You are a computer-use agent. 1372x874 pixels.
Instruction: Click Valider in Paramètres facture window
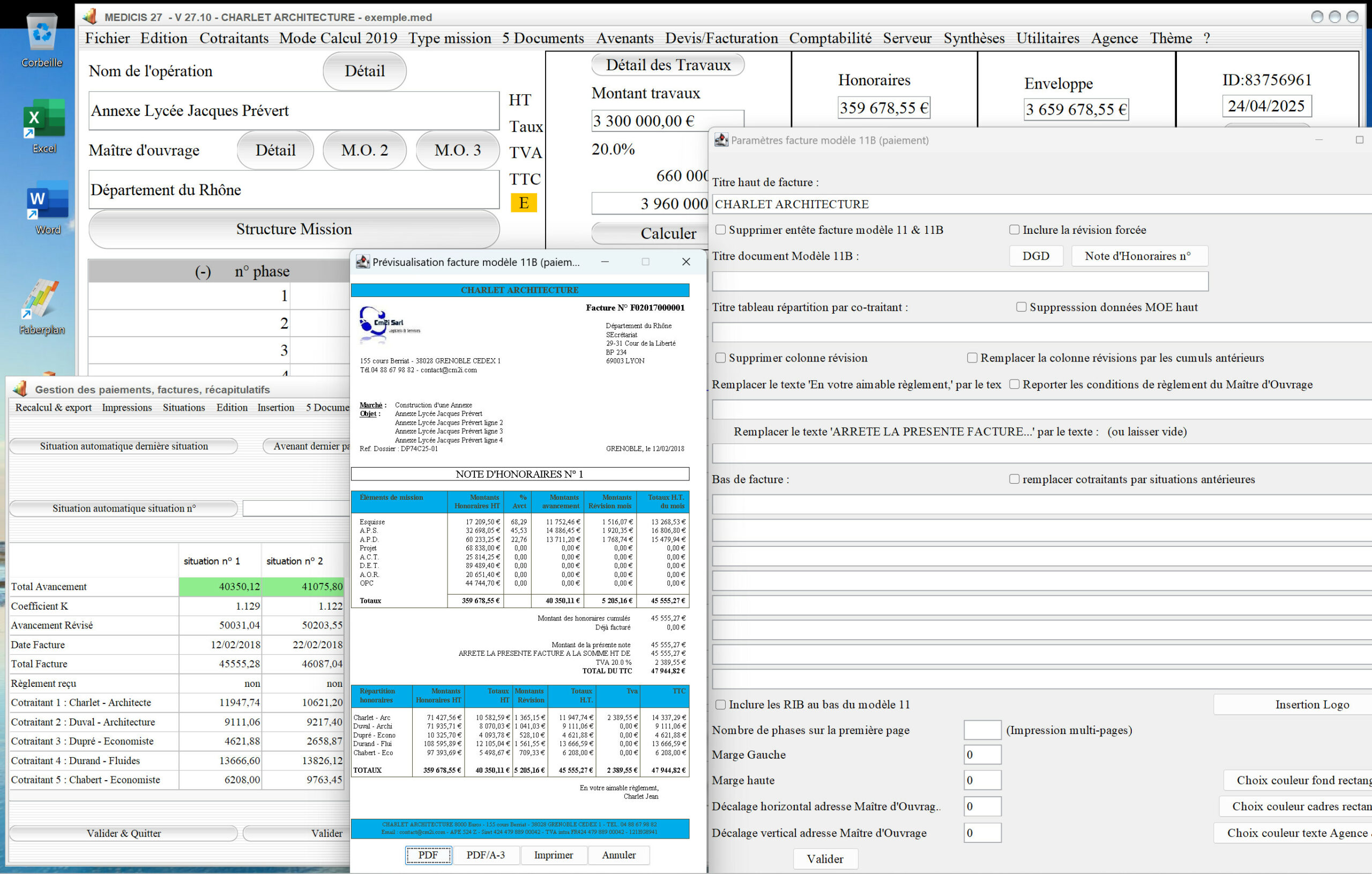click(x=825, y=858)
